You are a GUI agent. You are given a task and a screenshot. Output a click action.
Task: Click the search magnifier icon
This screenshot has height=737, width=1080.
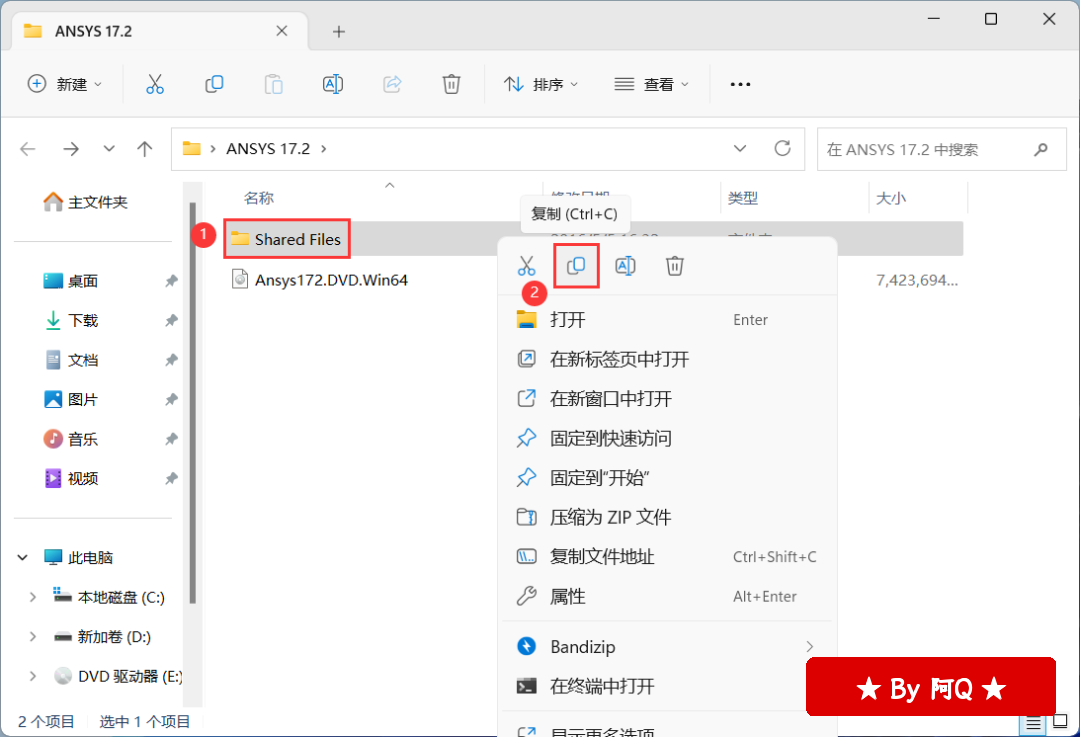pos(1041,149)
